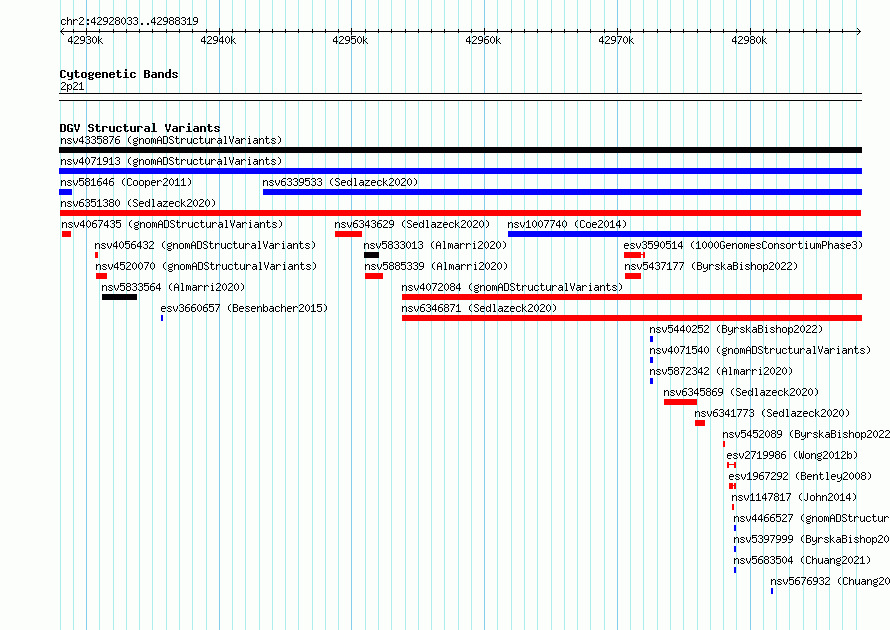Click the Cytogenetic Bands track title

click(119, 74)
